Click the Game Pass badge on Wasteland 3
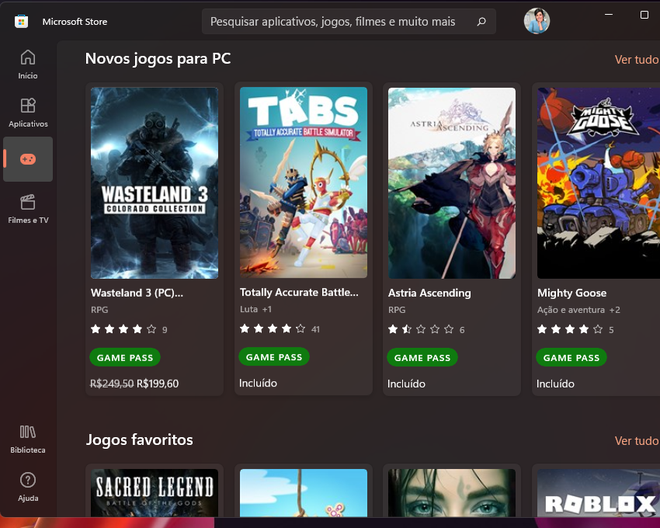 (x=125, y=357)
